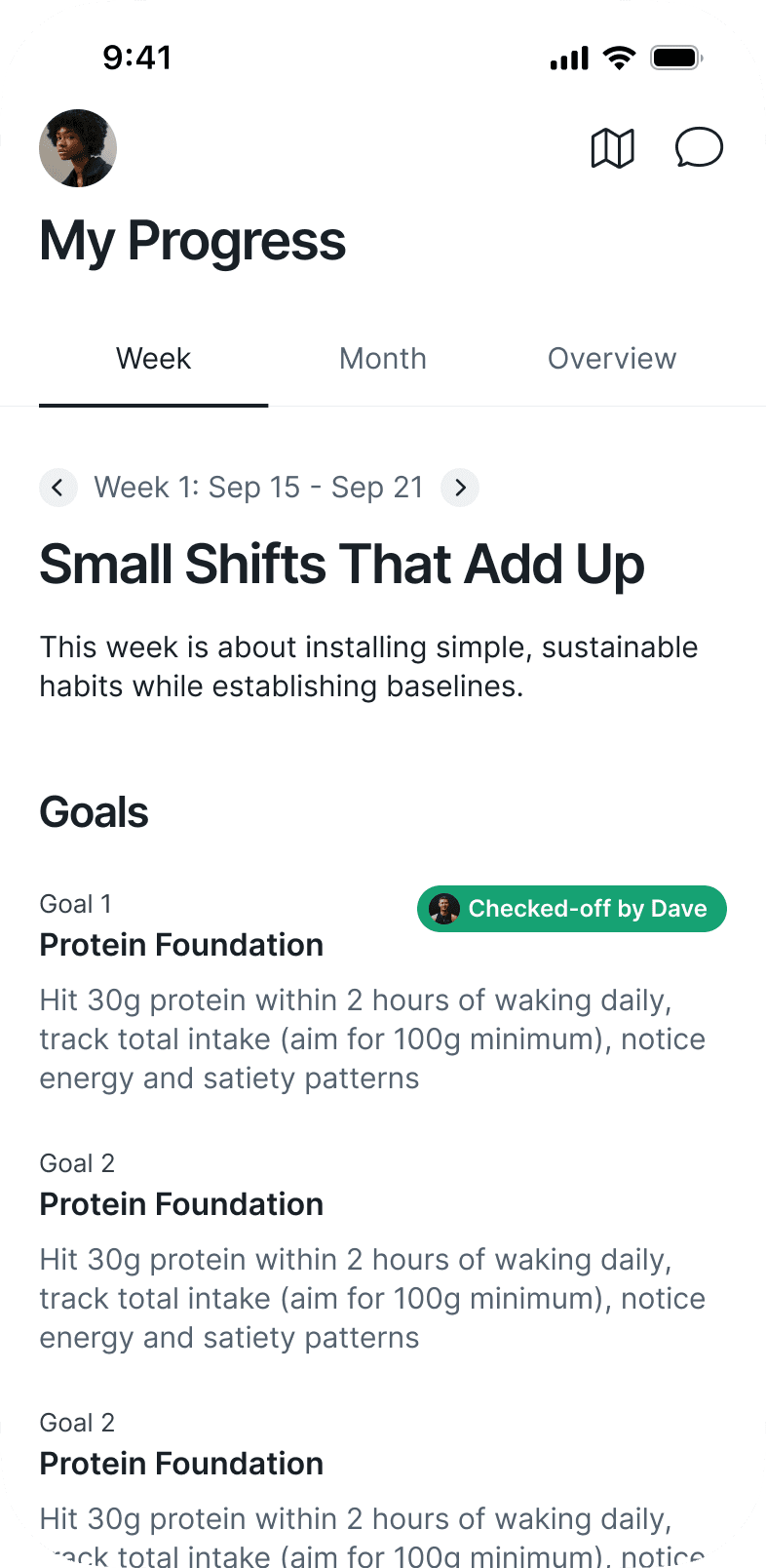Tap the Checked-off by Dave badge
The image size is (766, 1568).
(x=572, y=909)
